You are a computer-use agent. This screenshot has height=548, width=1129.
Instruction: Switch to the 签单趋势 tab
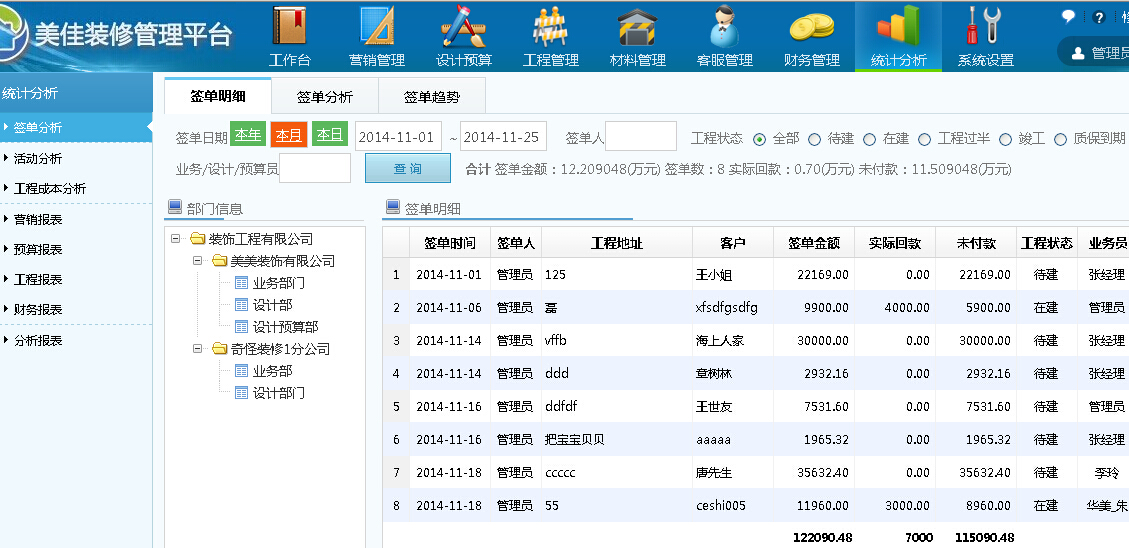click(431, 97)
